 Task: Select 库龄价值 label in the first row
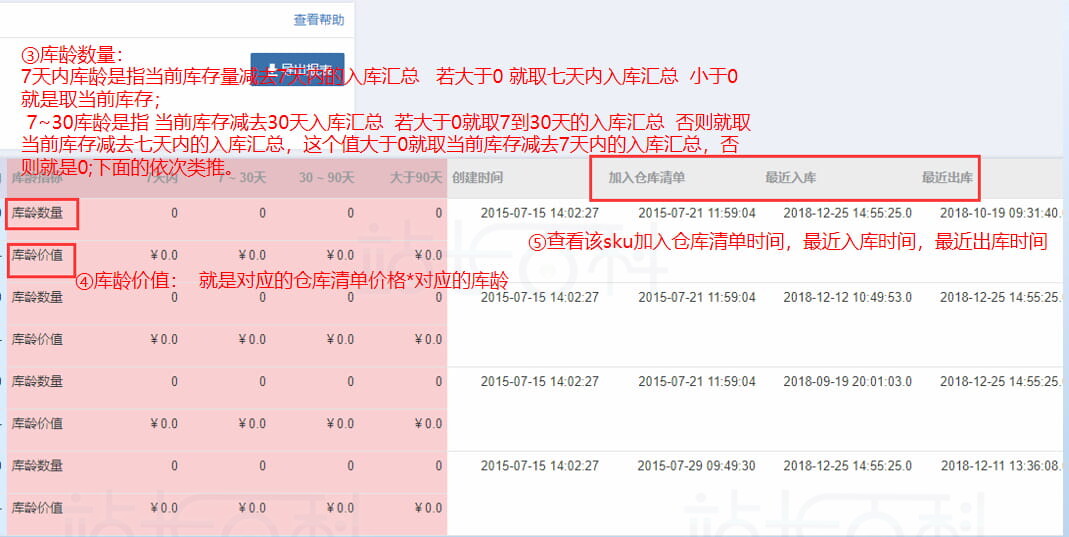pyautogui.click(x=38, y=255)
